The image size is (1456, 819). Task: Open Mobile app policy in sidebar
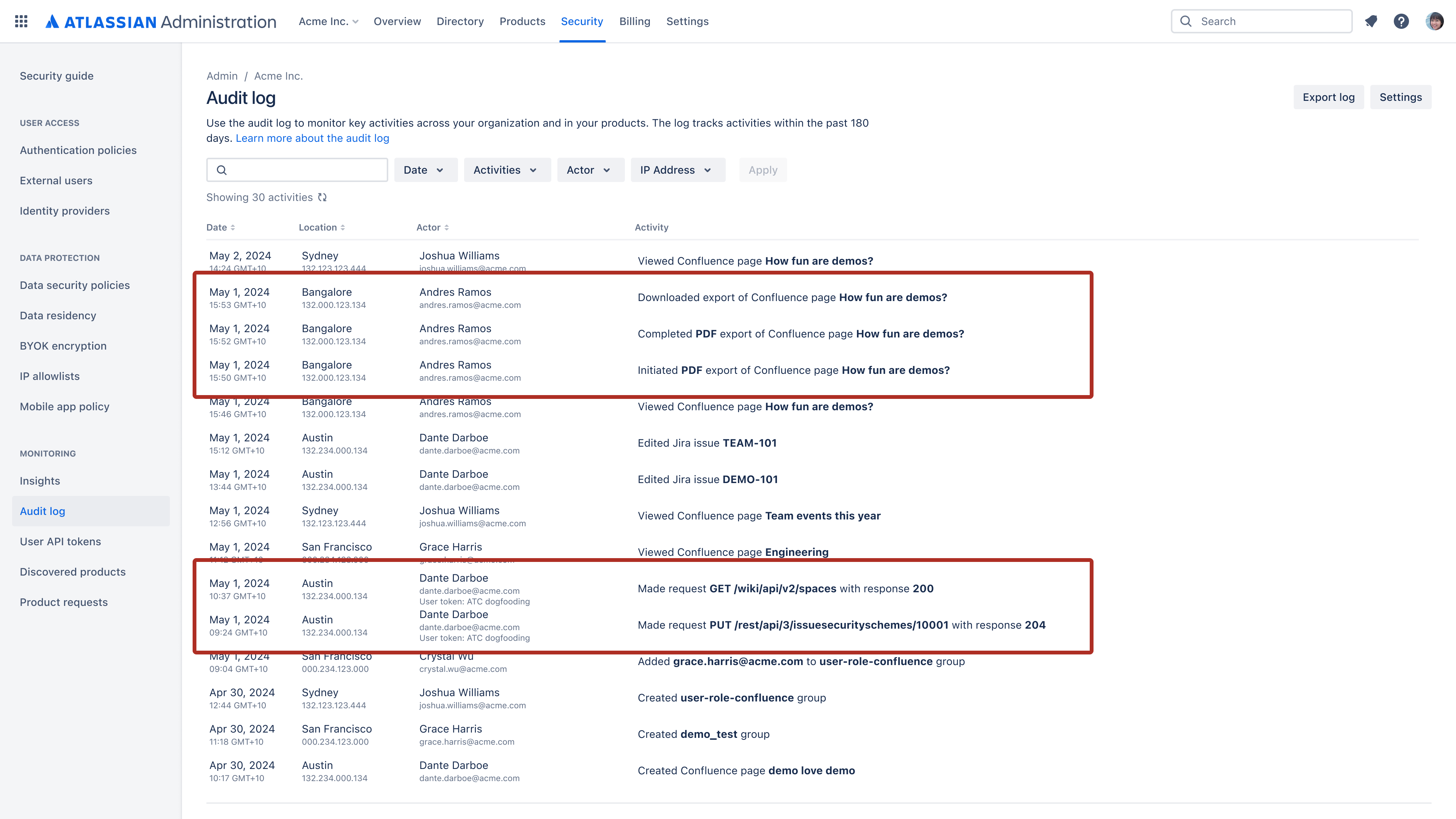click(64, 407)
